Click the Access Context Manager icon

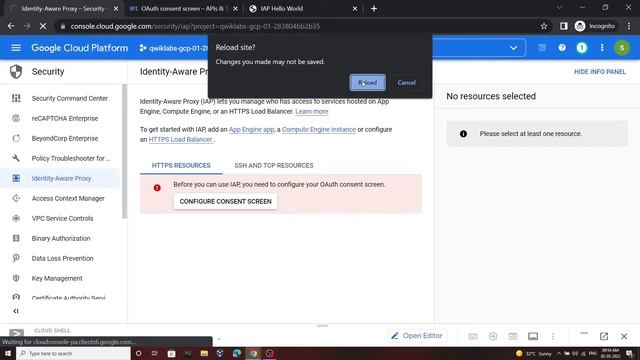(16, 198)
